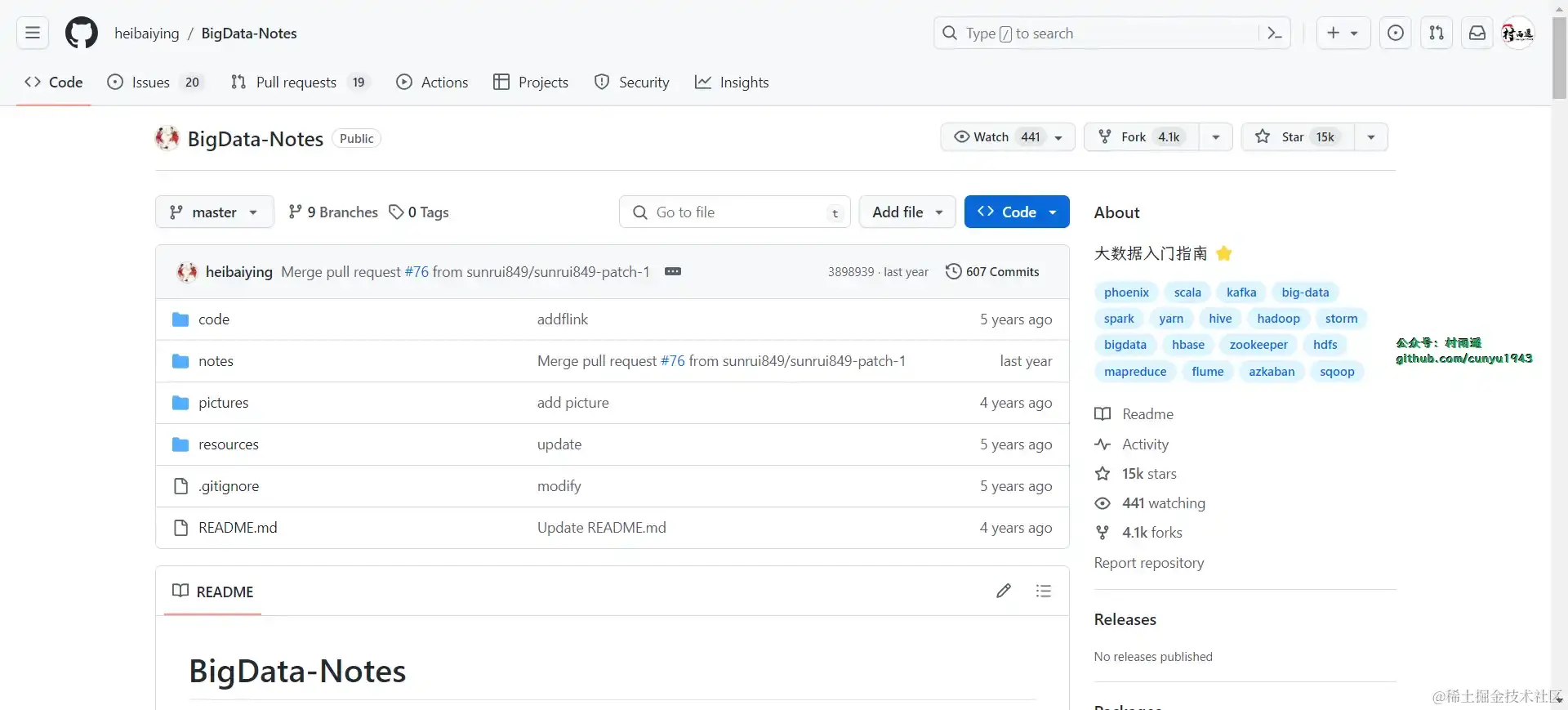Click the 441 watching eye icon
Viewport: 1568px width, 710px height.
1102,503
